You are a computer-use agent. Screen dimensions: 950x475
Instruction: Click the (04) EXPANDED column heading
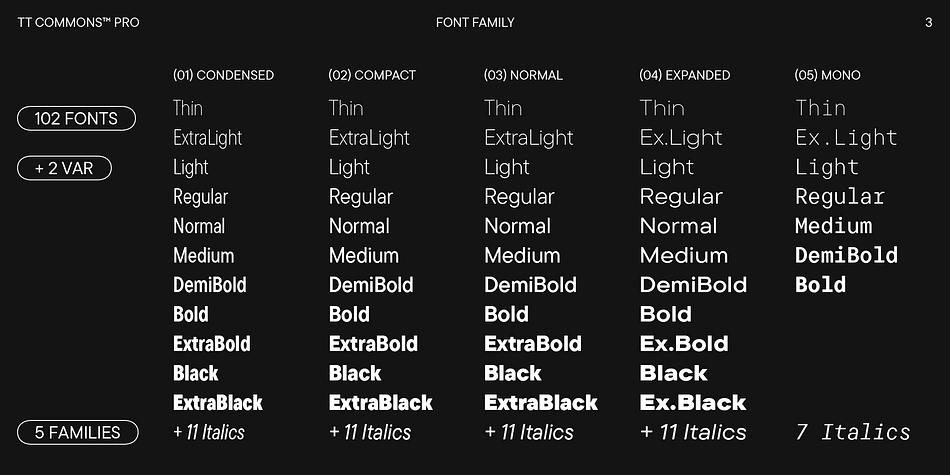pos(685,75)
